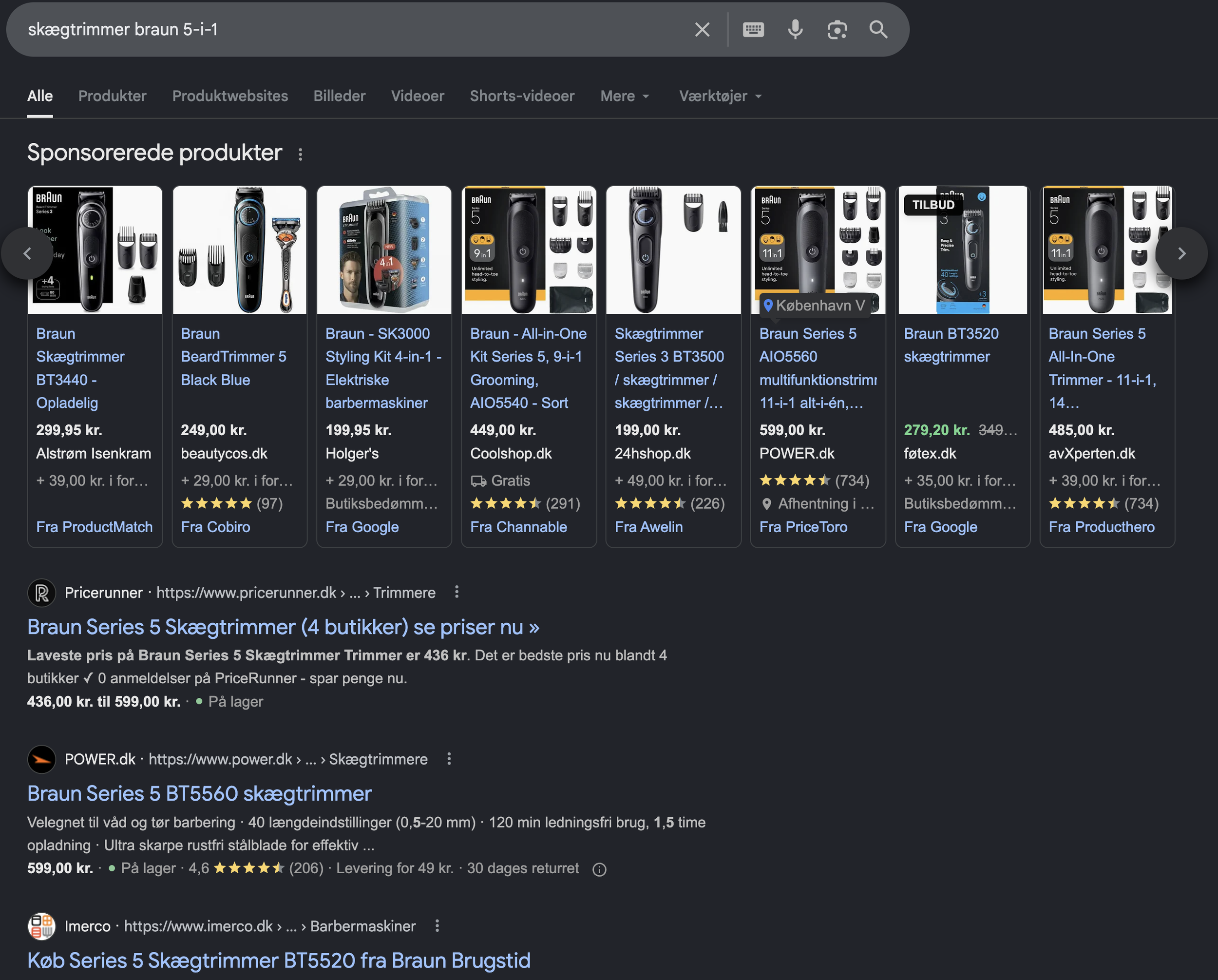This screenshot has width=1218, height=980.
Task: Switch to the Produkter tab
Action: pyautogui.click(x=113, y=96)
